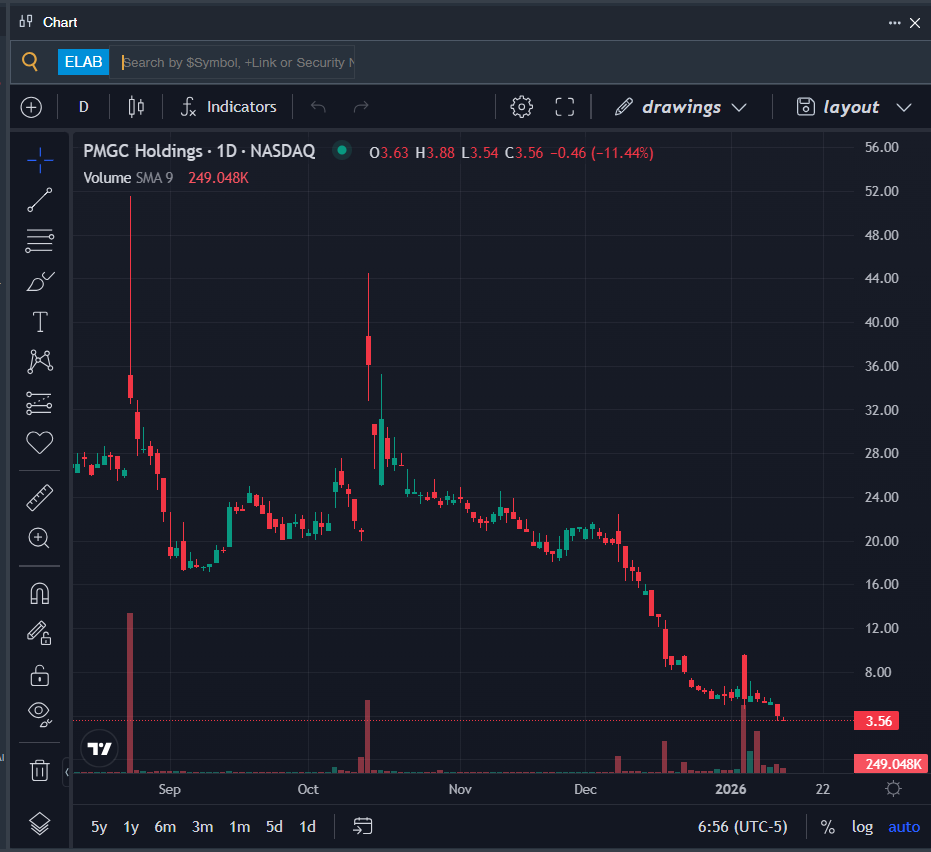Switch to the 1y time range

pos(131,827)
